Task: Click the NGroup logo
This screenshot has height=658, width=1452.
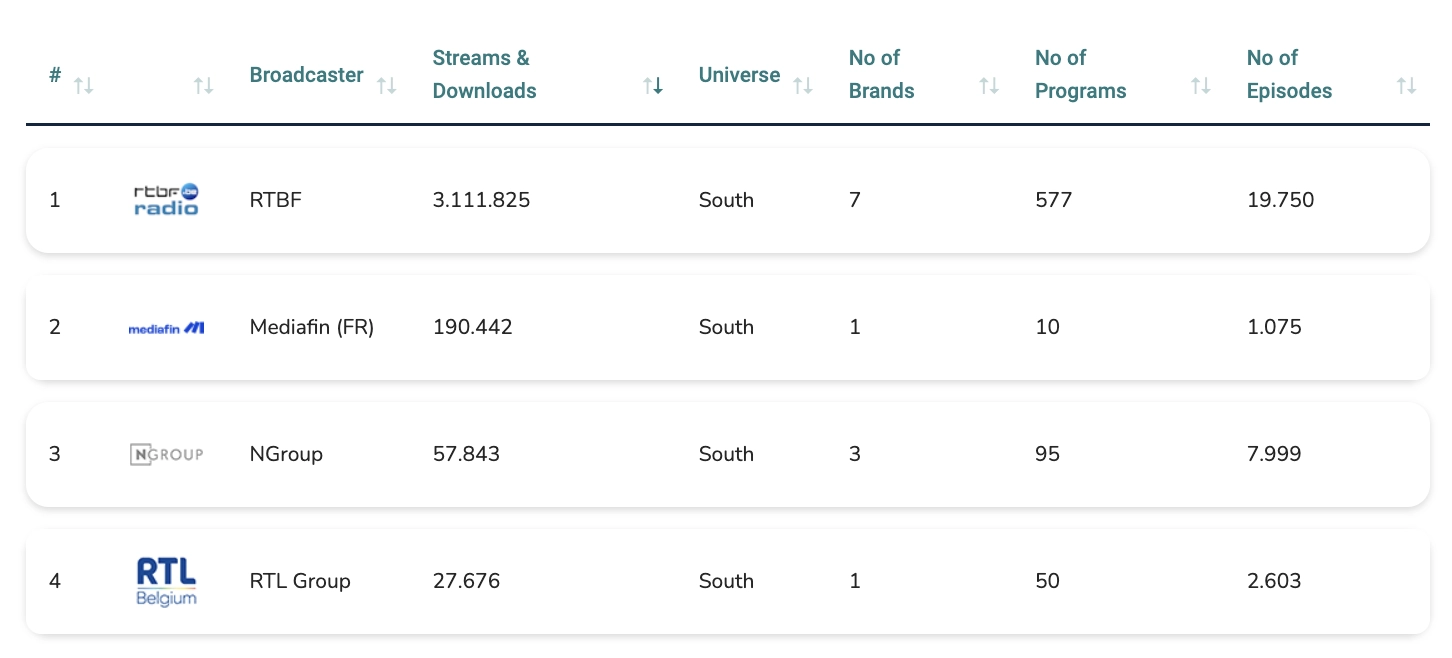Action: coord(166,454)
